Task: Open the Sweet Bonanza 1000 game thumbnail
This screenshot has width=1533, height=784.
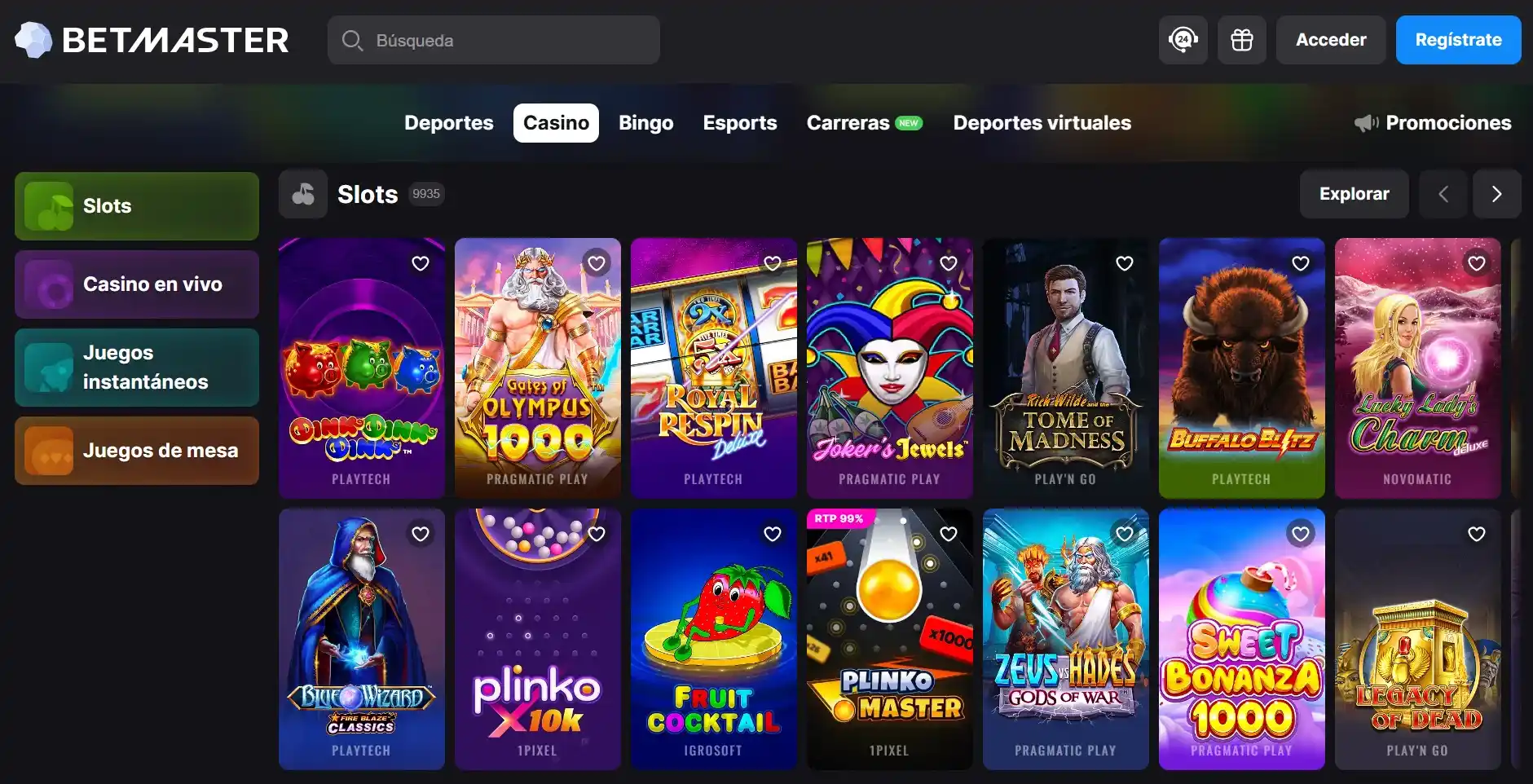Action: pyautogui.click(x=1241, y=640)
